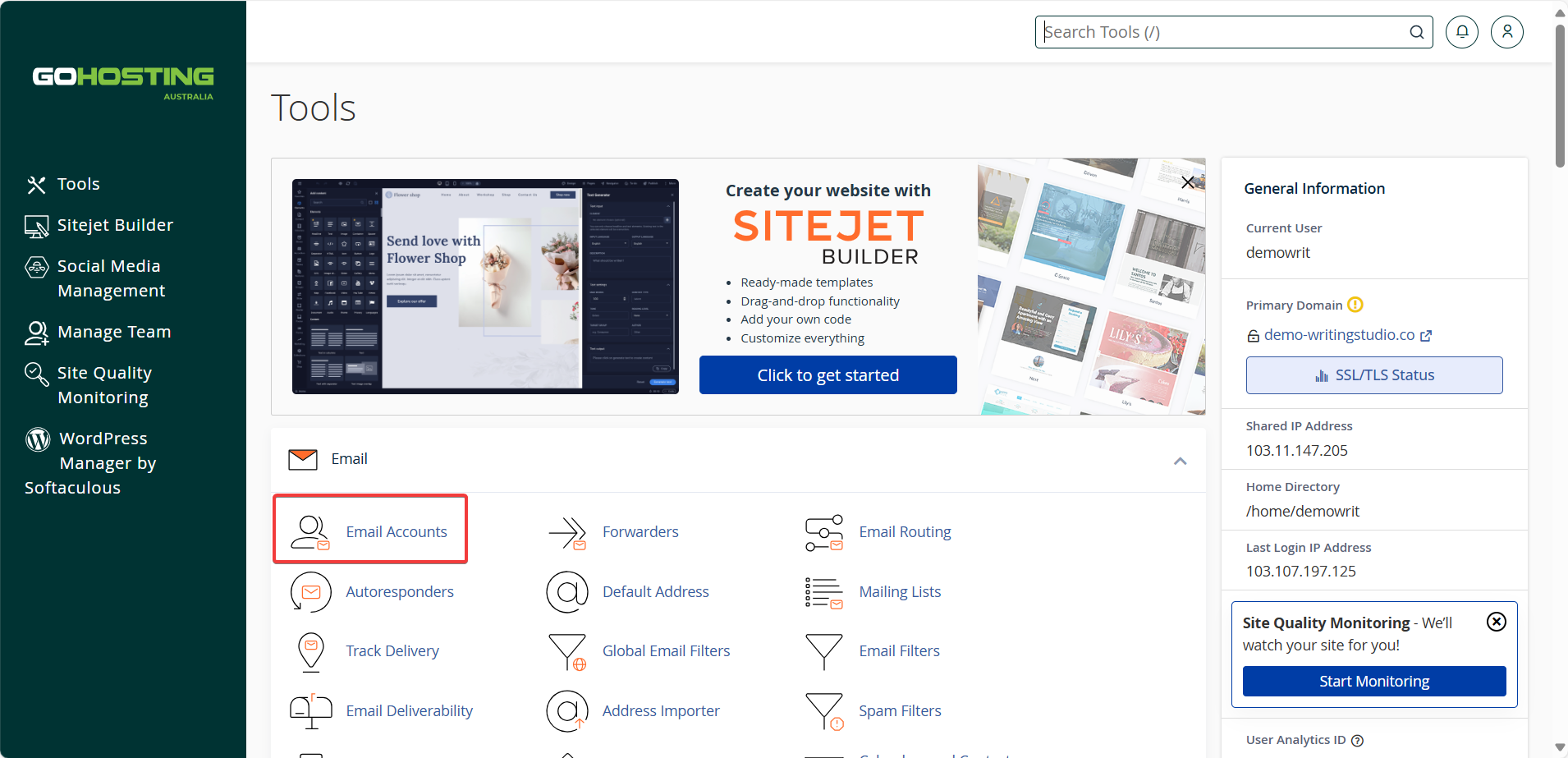Screen dimensions: 1568x758
Task: Open the Global Email Filters link
Action: (666, 651)
